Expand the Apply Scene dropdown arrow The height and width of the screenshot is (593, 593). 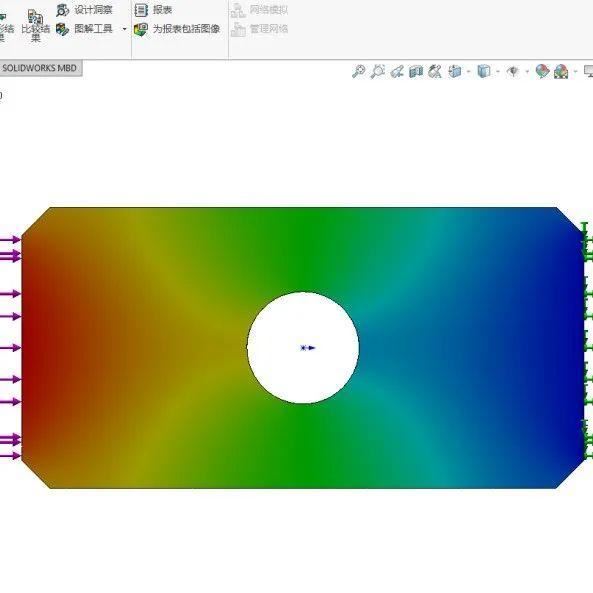tap(576, 71)
